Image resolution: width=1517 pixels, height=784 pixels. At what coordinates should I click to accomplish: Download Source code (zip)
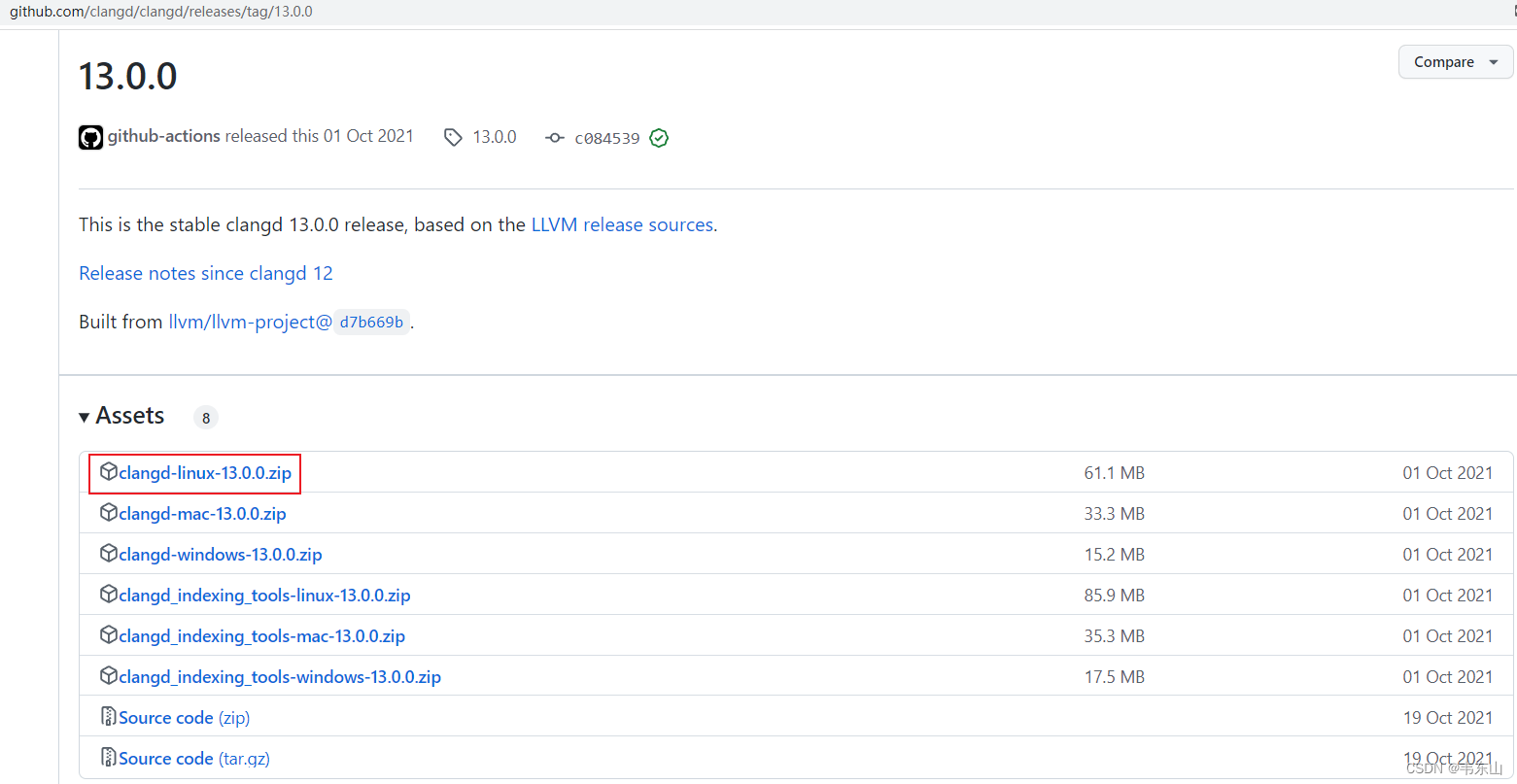click(x=185, y=718)
